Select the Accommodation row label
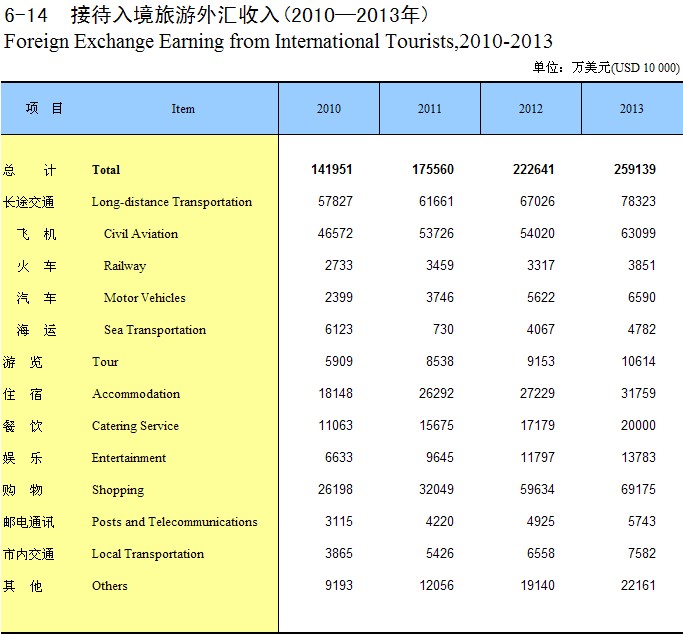The image size is (683, 634). pos(136,394)
